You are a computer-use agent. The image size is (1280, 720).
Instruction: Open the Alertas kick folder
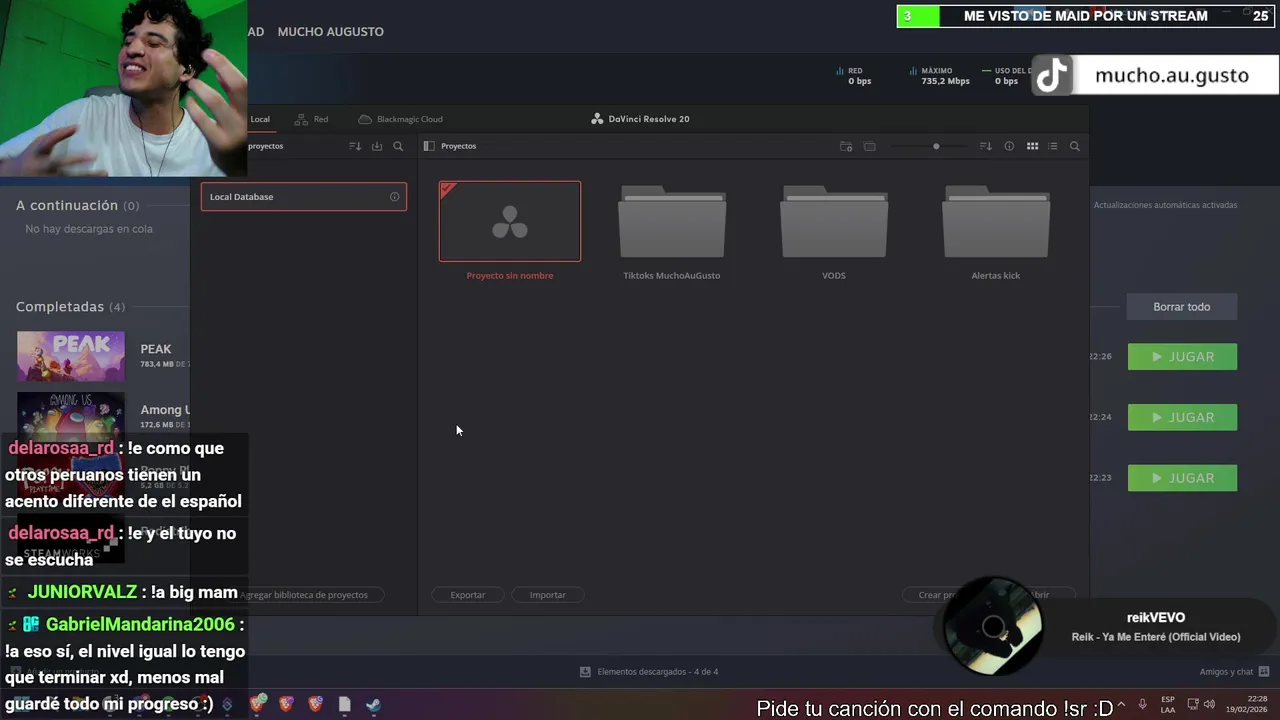[x=996, y=222]
